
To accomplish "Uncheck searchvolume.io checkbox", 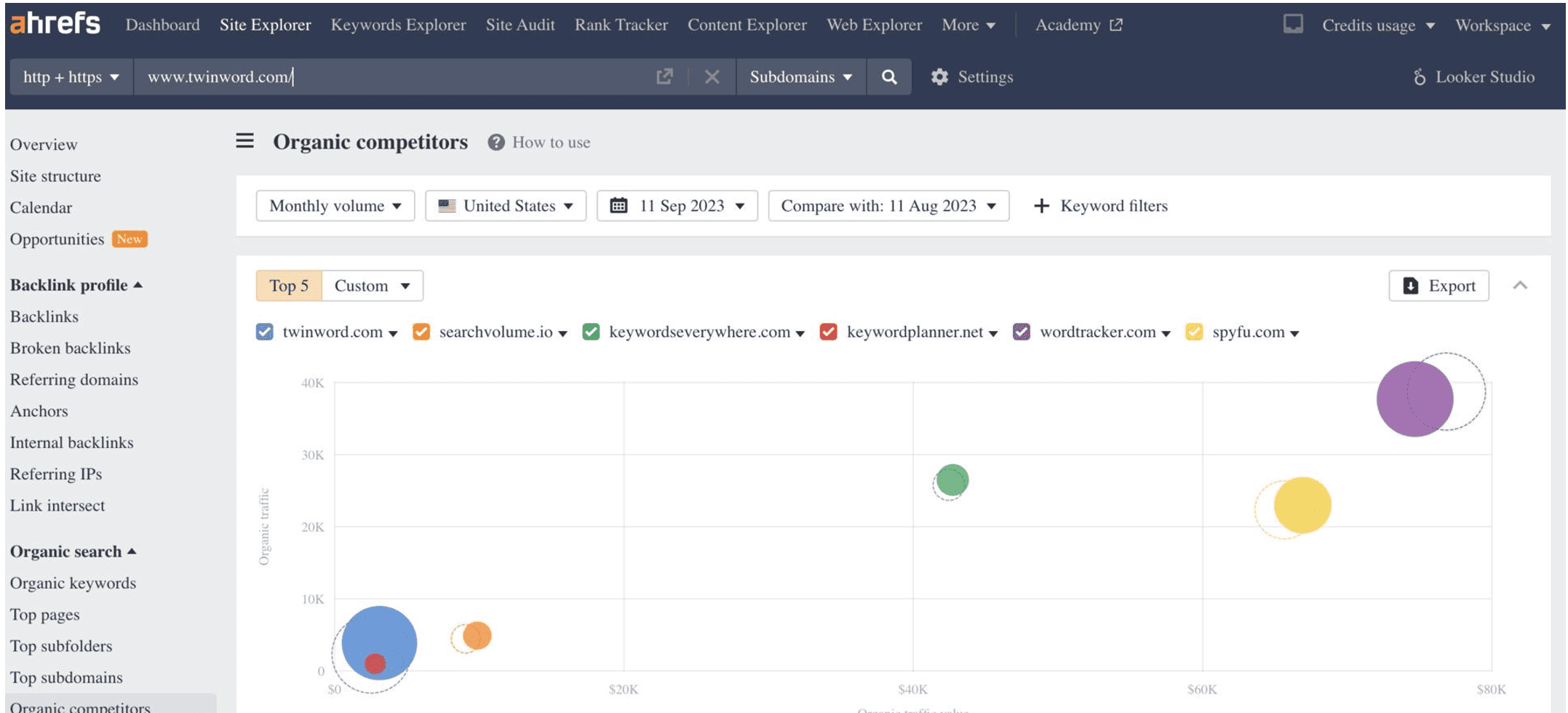I will tap(421, 332).
